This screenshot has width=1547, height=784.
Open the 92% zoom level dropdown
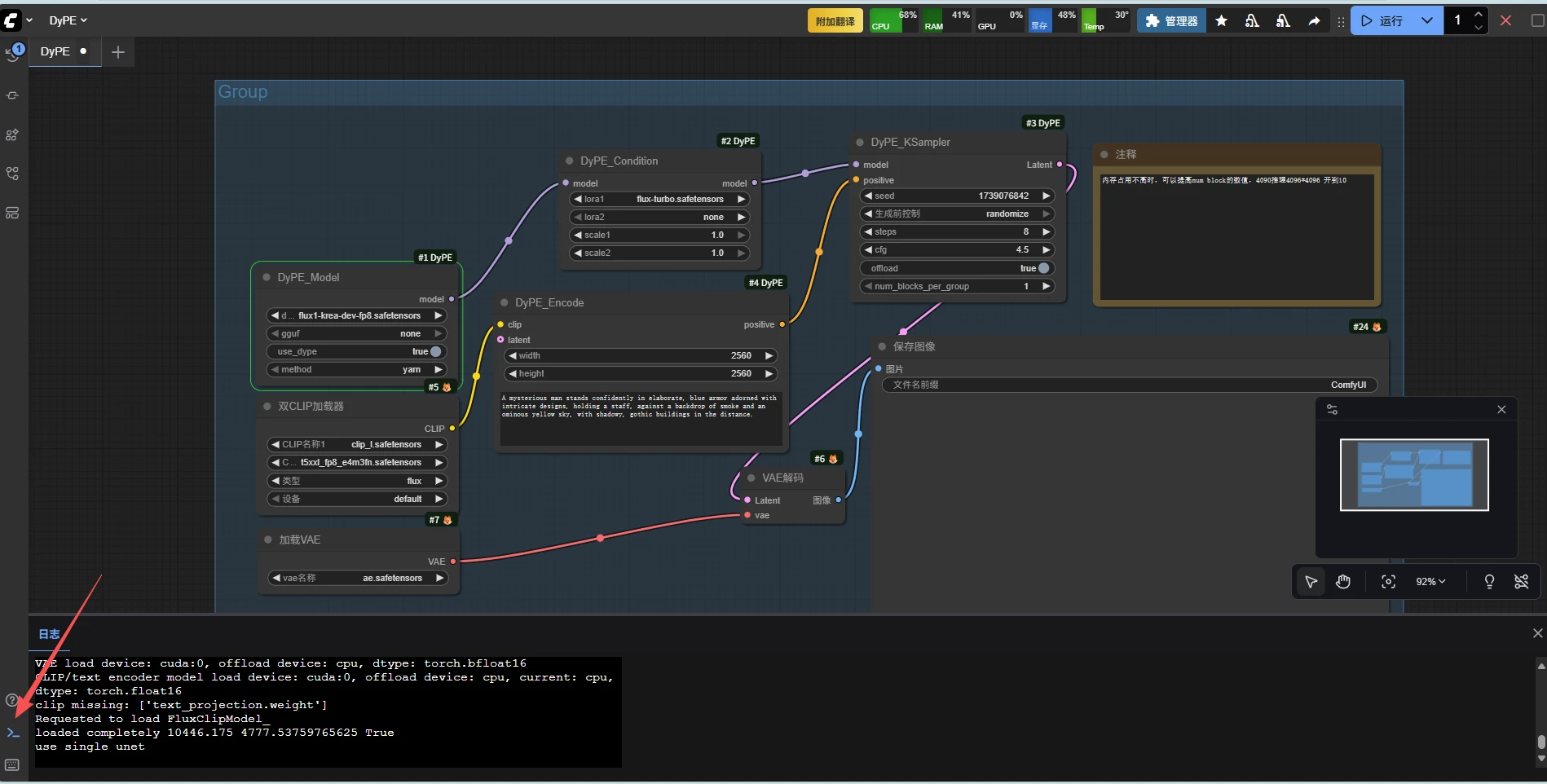tap(1430, 581)
